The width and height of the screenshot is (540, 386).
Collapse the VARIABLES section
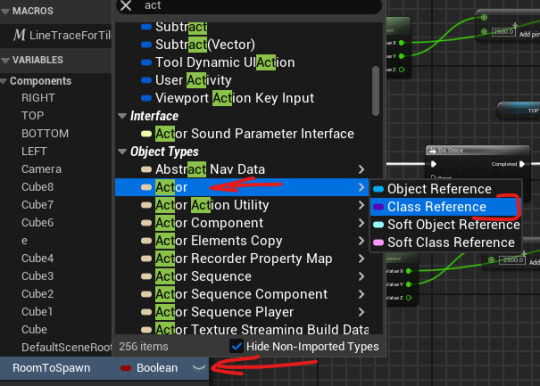click(5, 60)
